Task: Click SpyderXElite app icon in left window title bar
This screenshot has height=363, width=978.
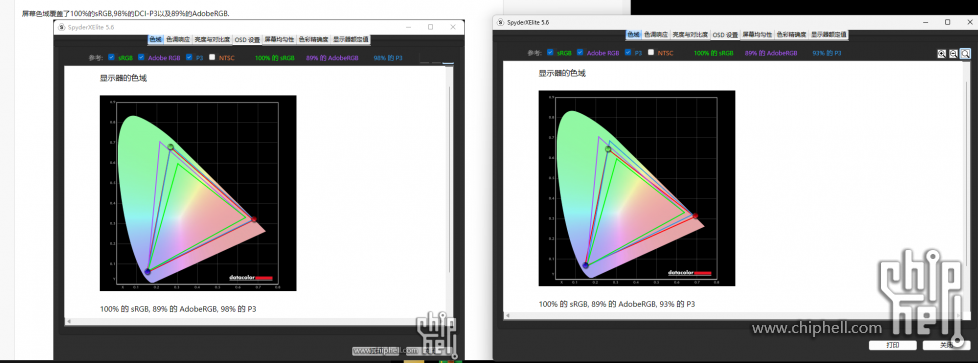Action: click(x=62, y=27)
